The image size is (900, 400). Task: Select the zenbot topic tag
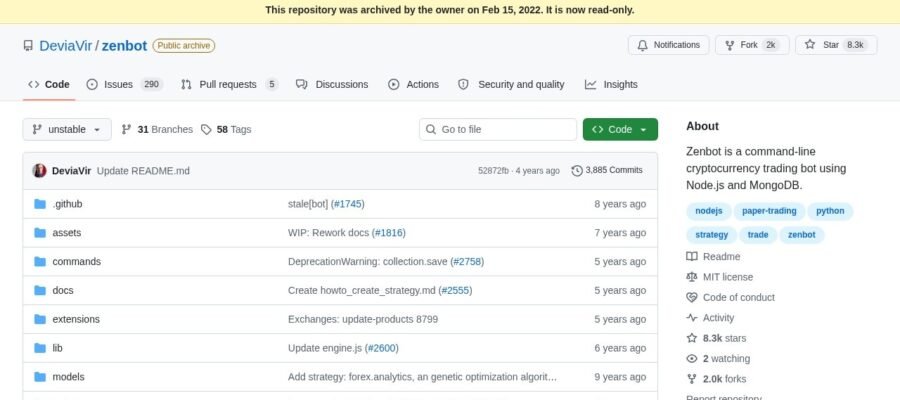[x=801, y=235]
